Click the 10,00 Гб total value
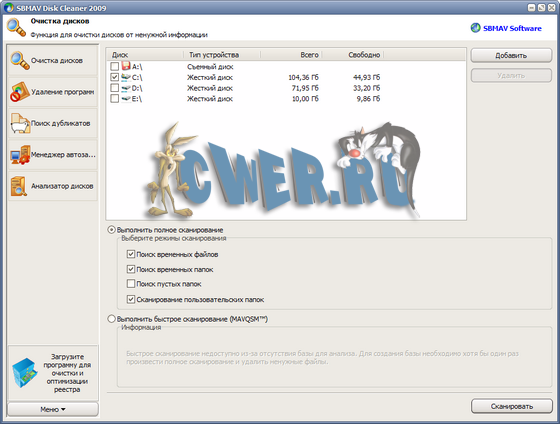Viewport: 560px width, 424px height. [x=305, y=99]
